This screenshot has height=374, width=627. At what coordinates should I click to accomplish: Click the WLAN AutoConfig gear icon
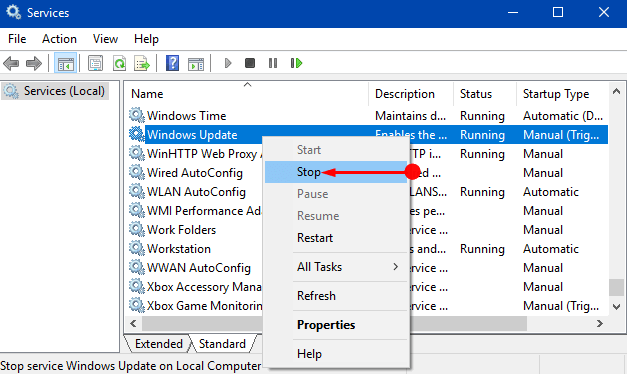[x=137, y=191]
